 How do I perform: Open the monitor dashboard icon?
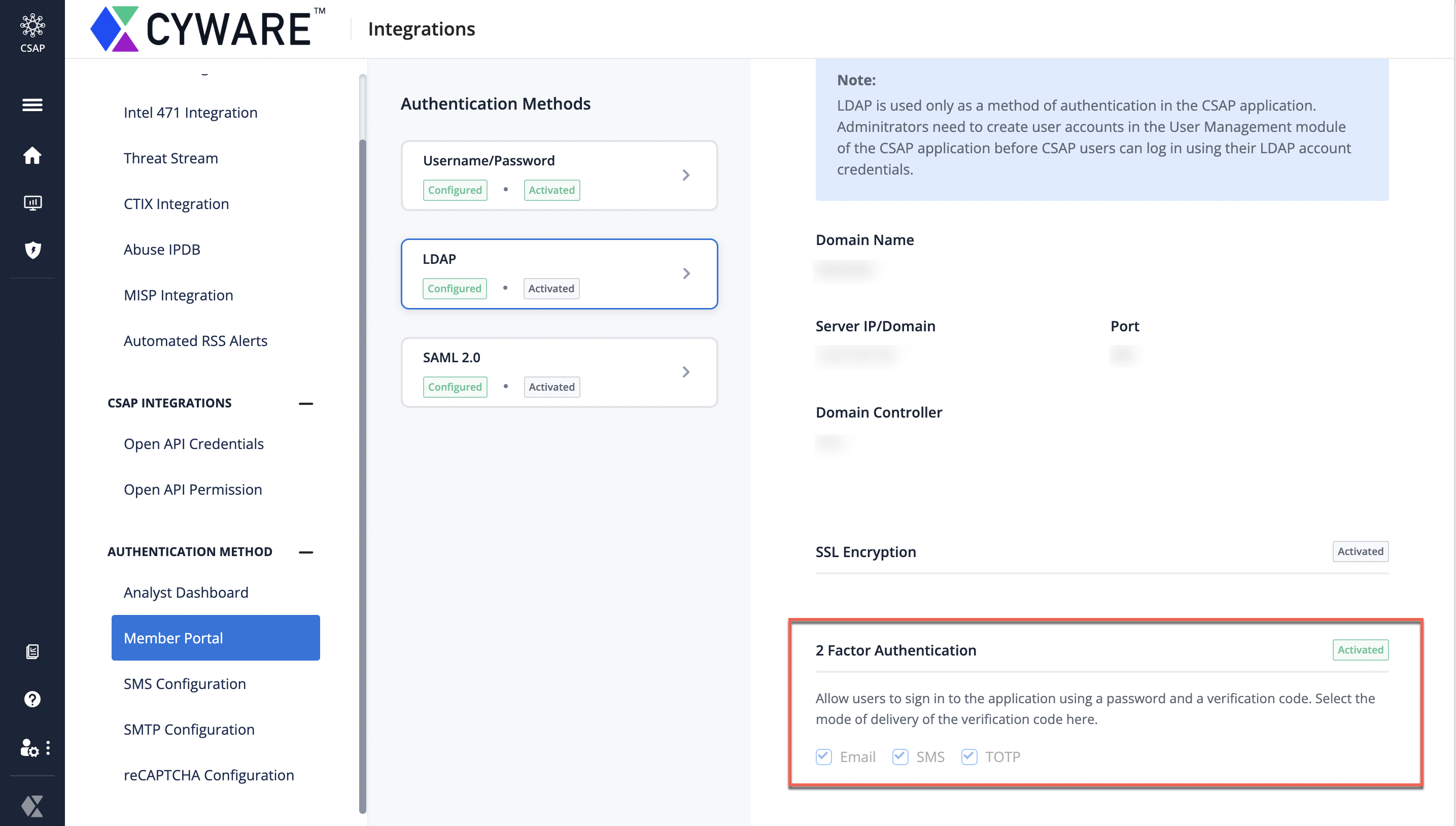click(32, 202)
